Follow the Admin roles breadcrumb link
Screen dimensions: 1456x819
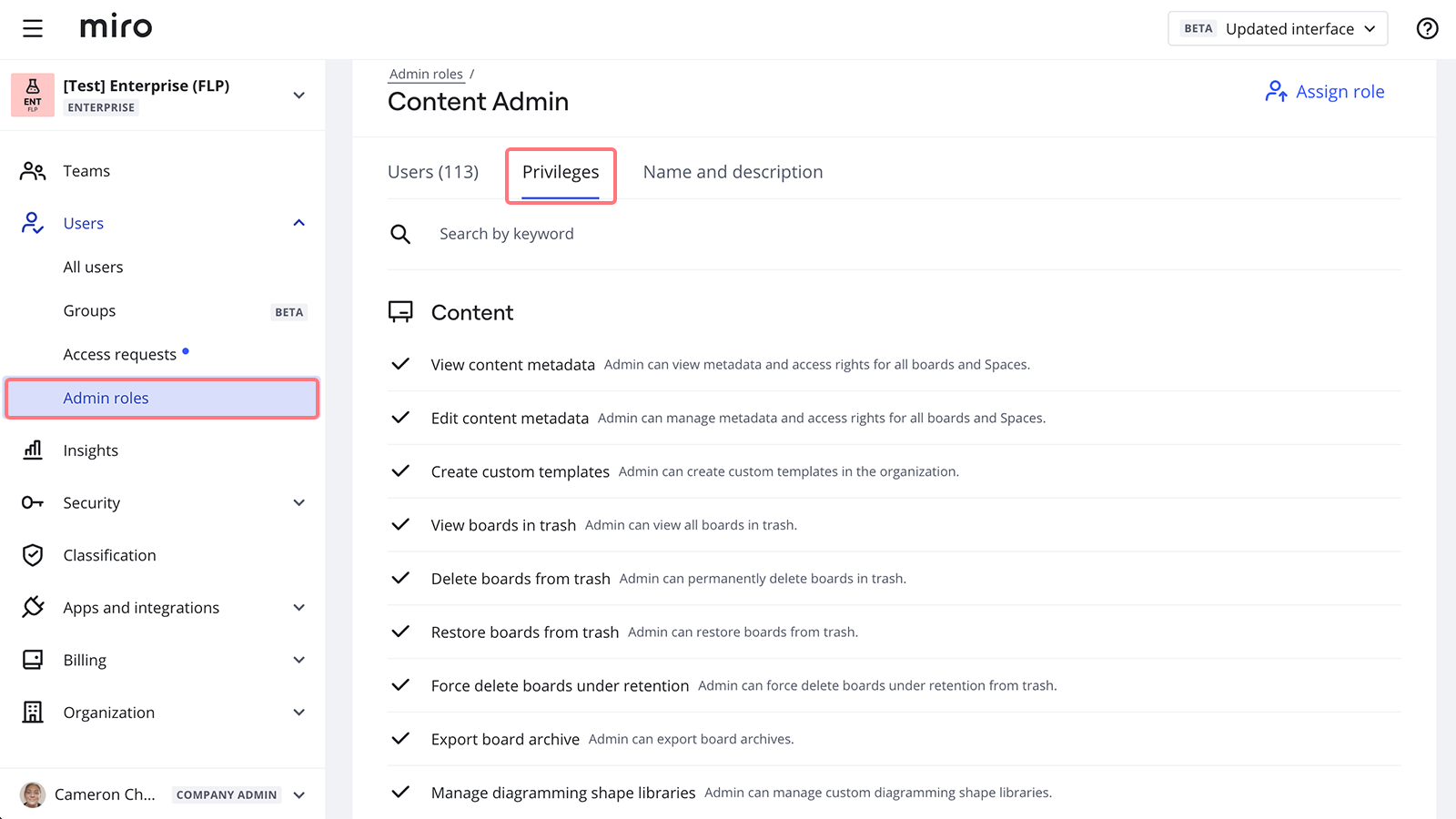[426, 75]
